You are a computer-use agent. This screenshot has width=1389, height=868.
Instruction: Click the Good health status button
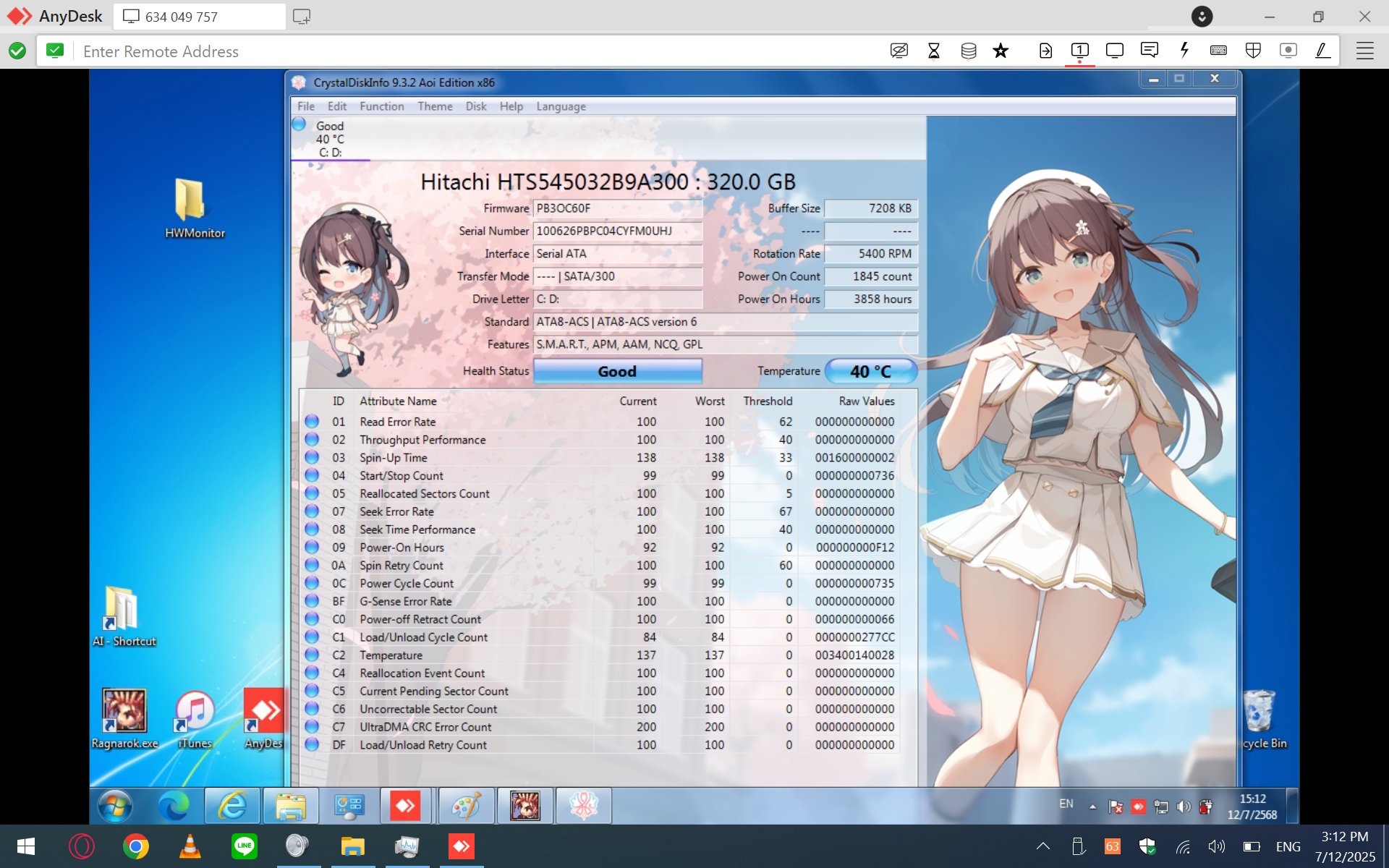point(617,371)
